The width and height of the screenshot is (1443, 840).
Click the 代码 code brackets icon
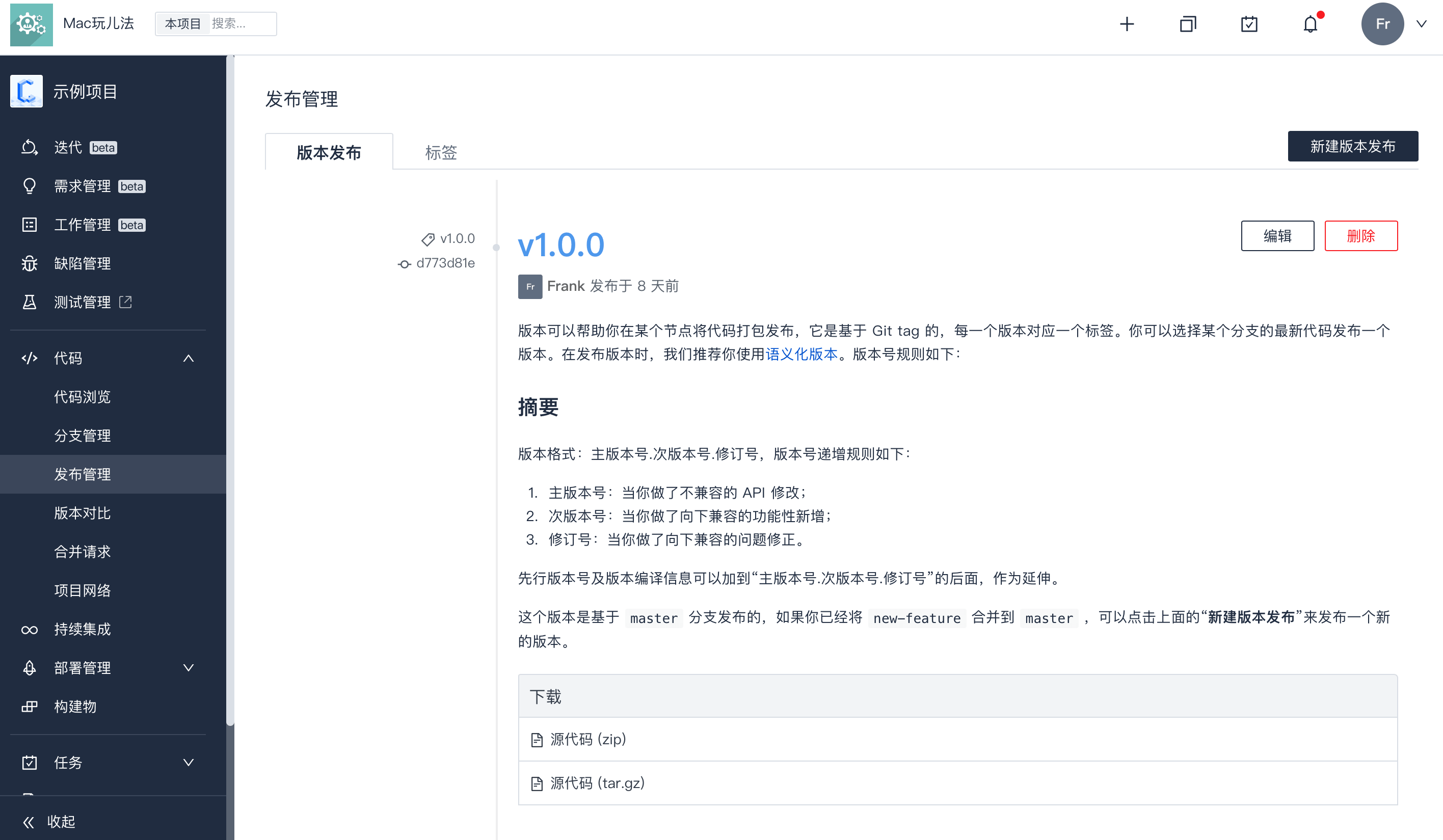29,359
